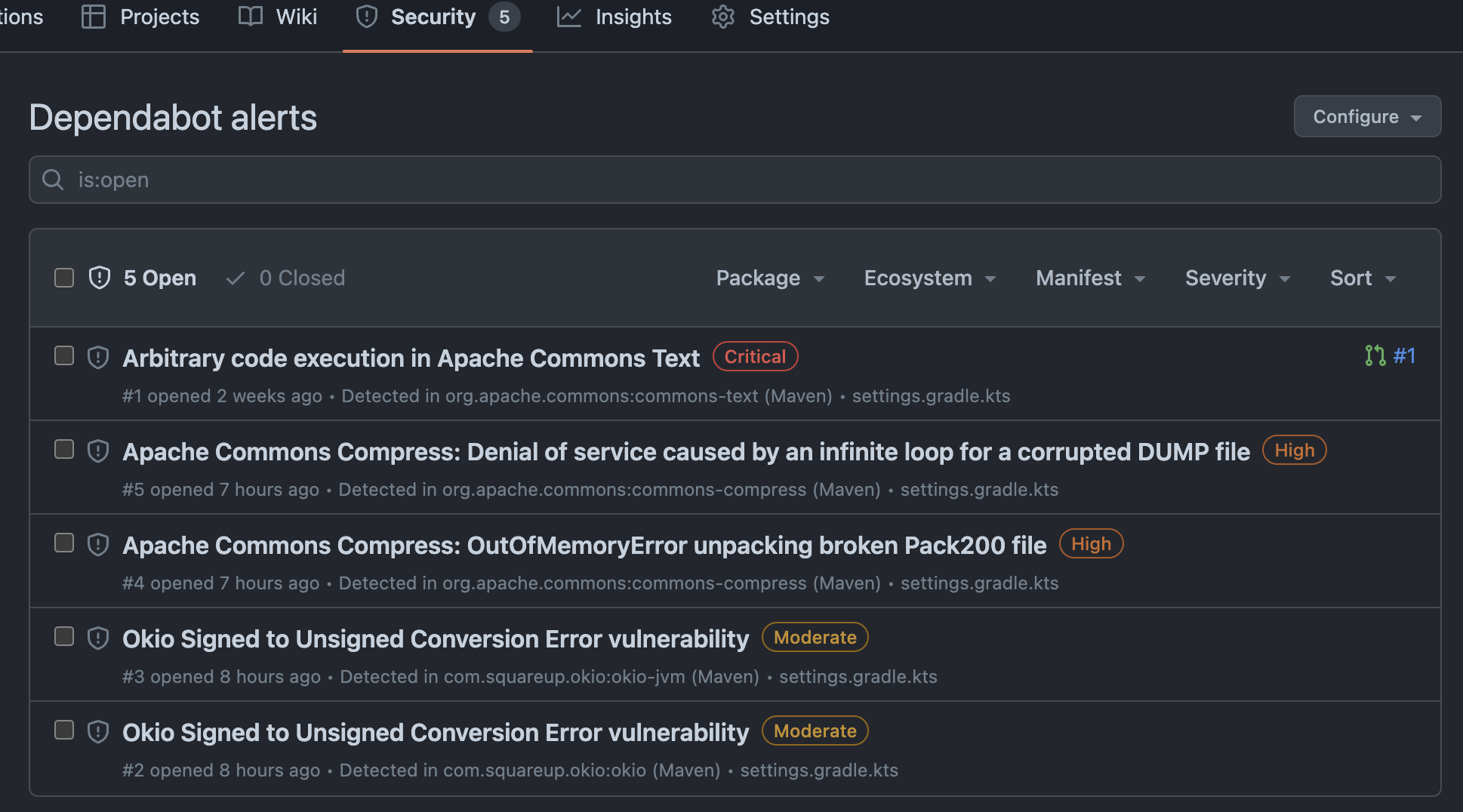Open the Sort dropdown

click(x=1363, y=278)
